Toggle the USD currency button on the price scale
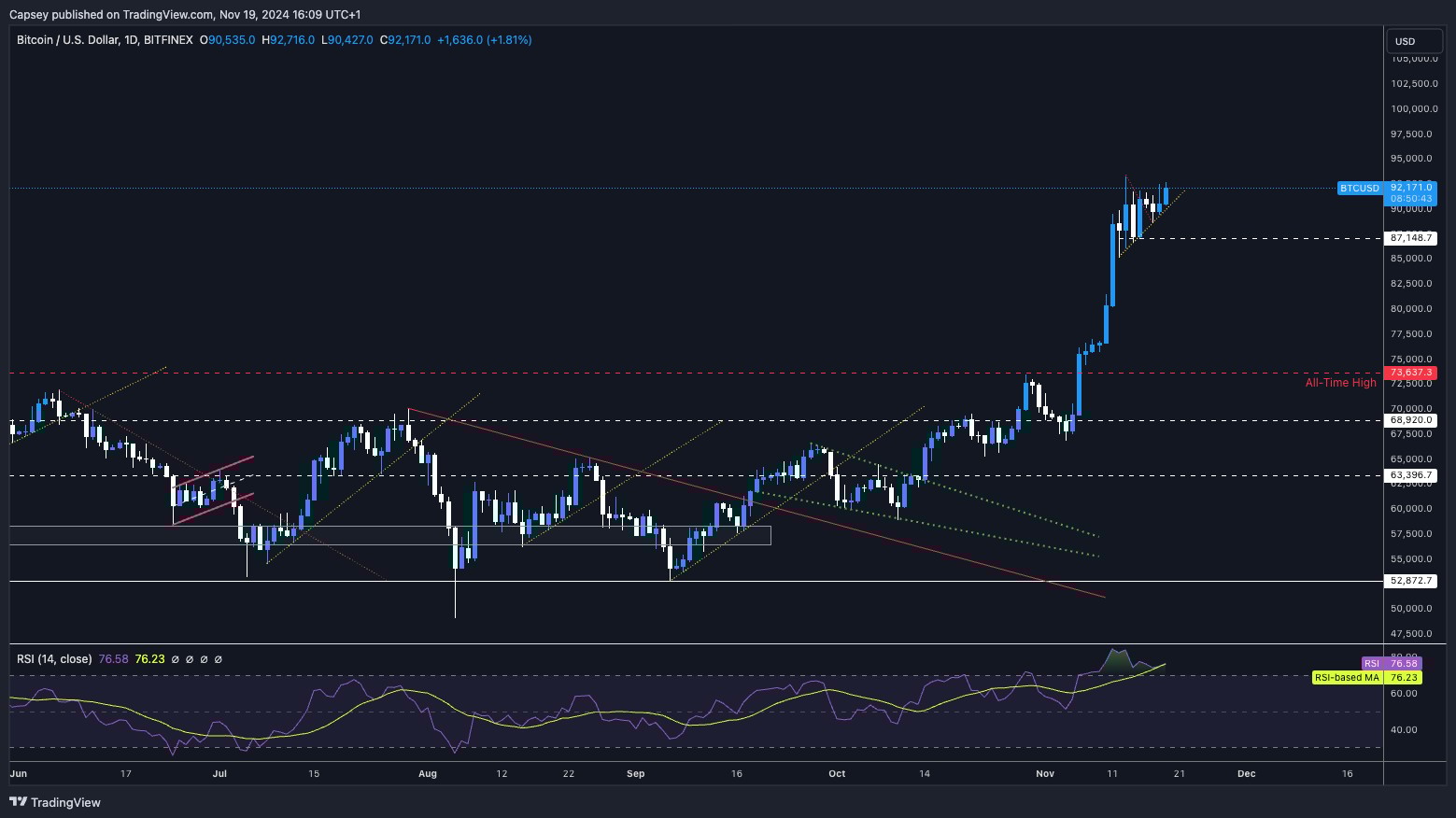Screen dimensions: 1456x818 [x=1412, y=41]
